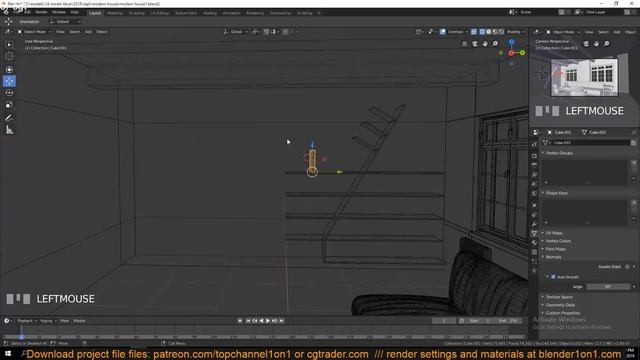Select the dashed Select Circle tool
Screen dimensions: 640x360
pos(9,56)
